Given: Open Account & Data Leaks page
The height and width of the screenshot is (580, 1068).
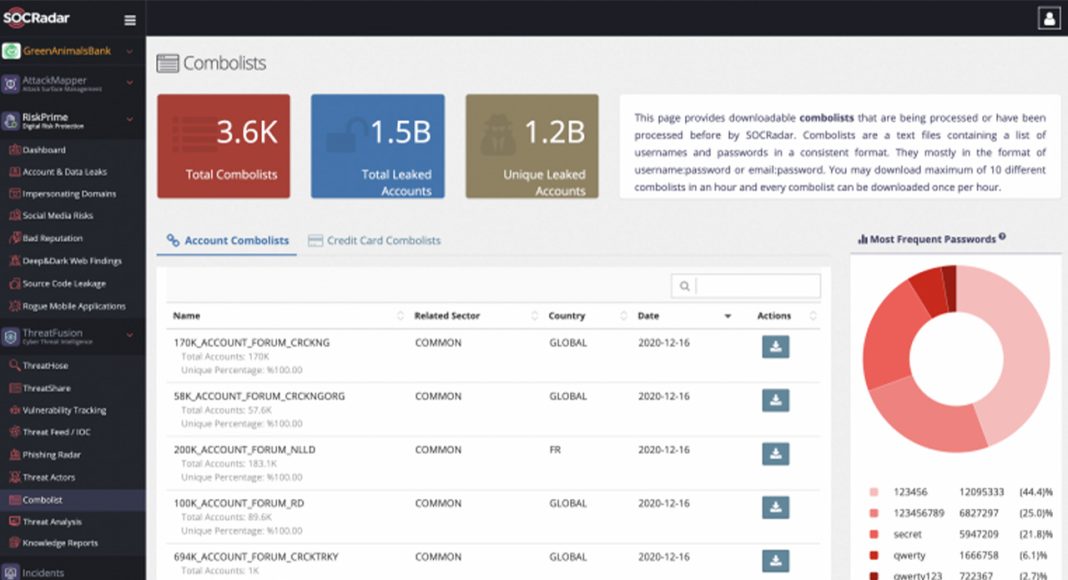Looking at the screenshot, I should click(65, 172).
